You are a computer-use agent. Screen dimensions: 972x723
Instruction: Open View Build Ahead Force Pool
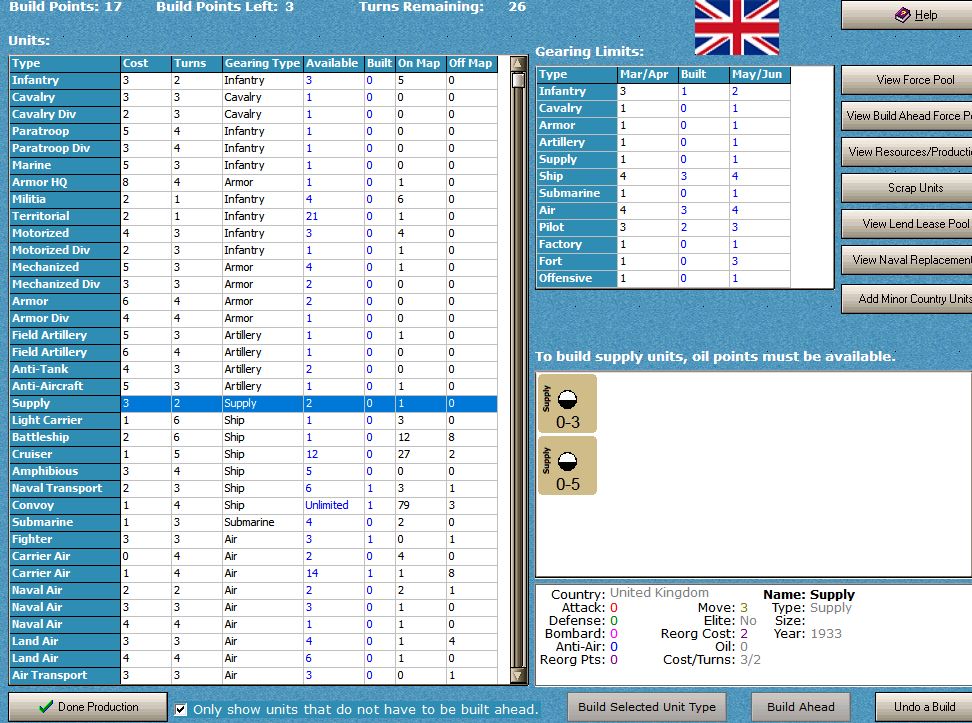pos(907,116)
